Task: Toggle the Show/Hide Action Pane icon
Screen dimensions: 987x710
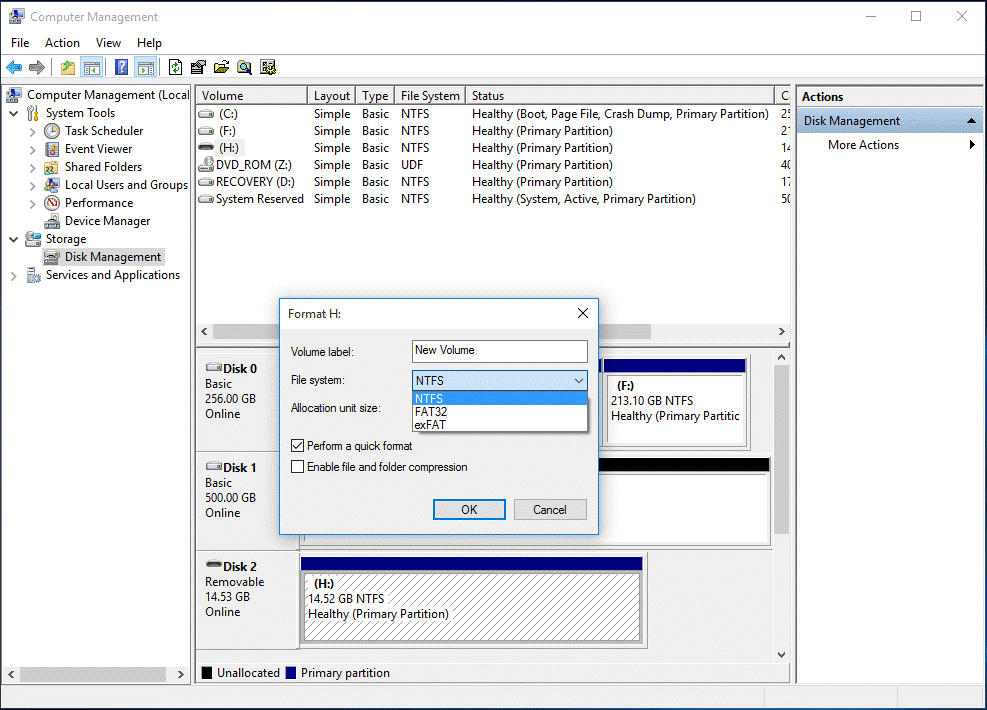Action: (x=146, y=67)
